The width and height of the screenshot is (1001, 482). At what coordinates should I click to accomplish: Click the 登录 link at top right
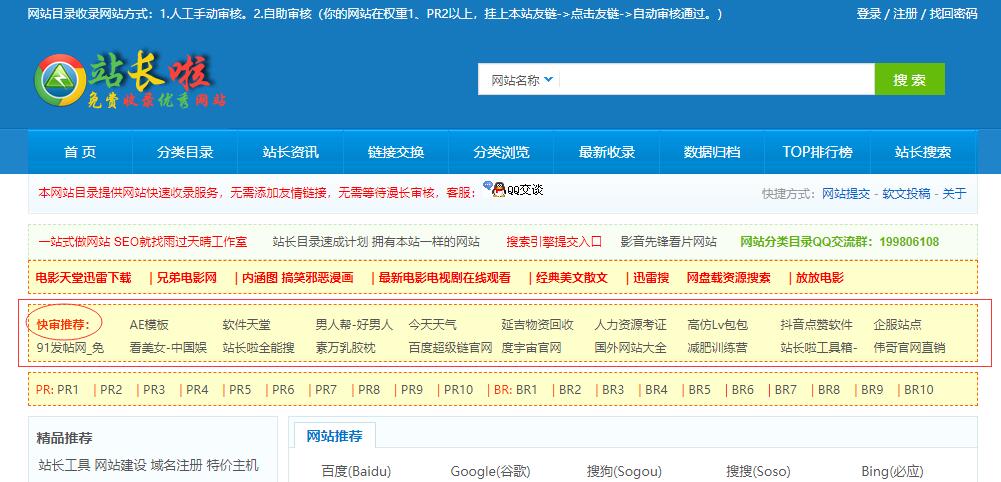[869, 14]
